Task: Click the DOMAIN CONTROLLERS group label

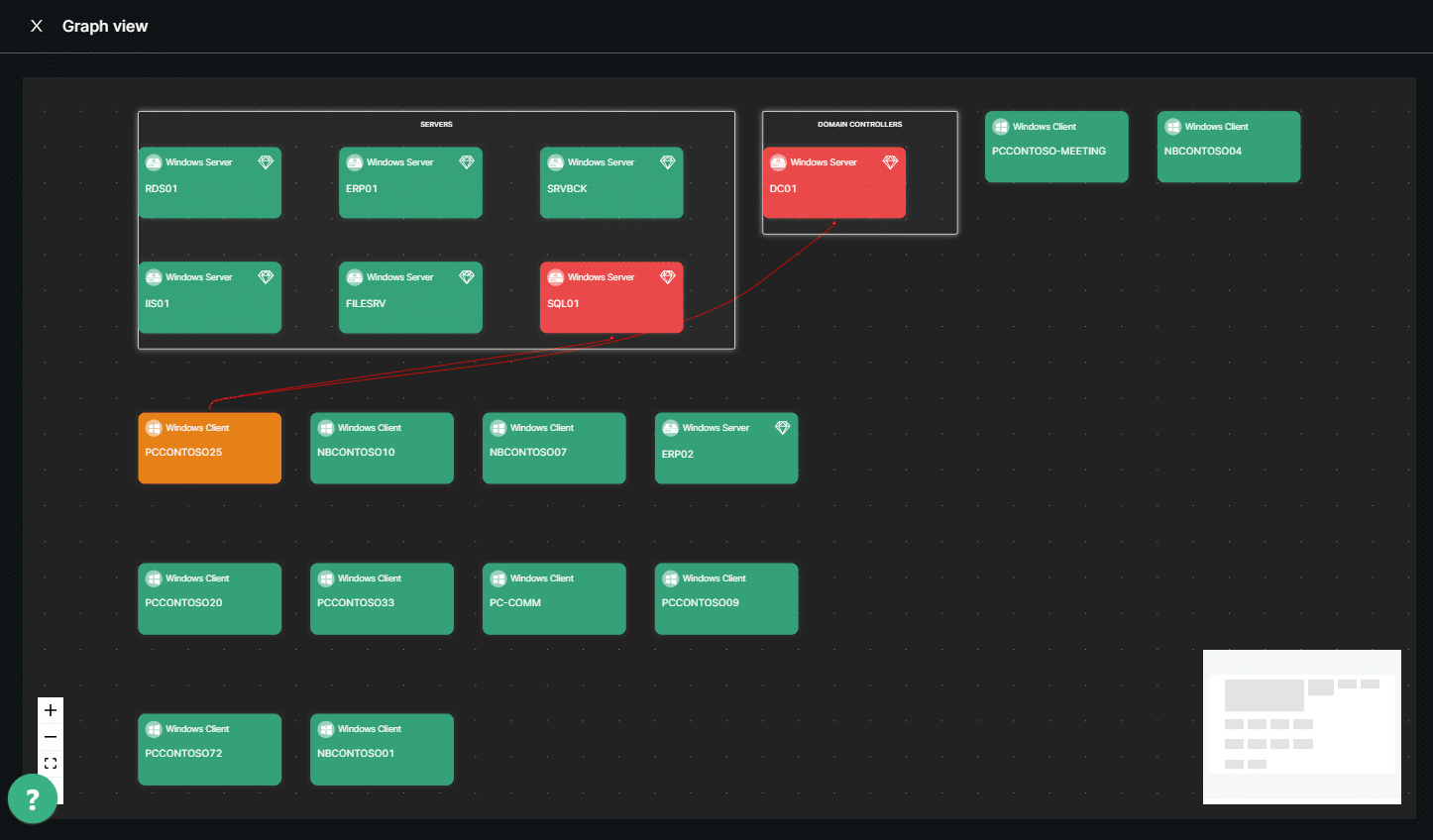Action: click(859, 125)
